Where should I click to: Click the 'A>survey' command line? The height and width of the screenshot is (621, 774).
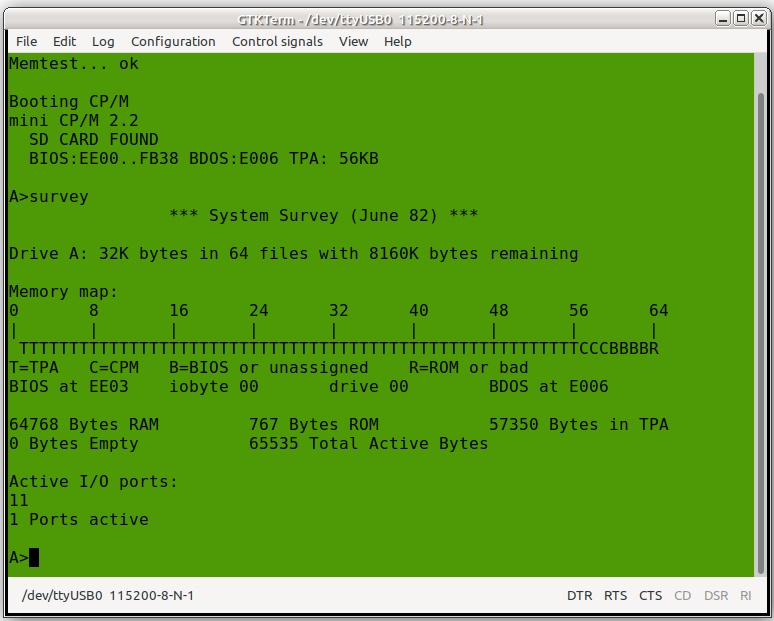coord(49,196)
